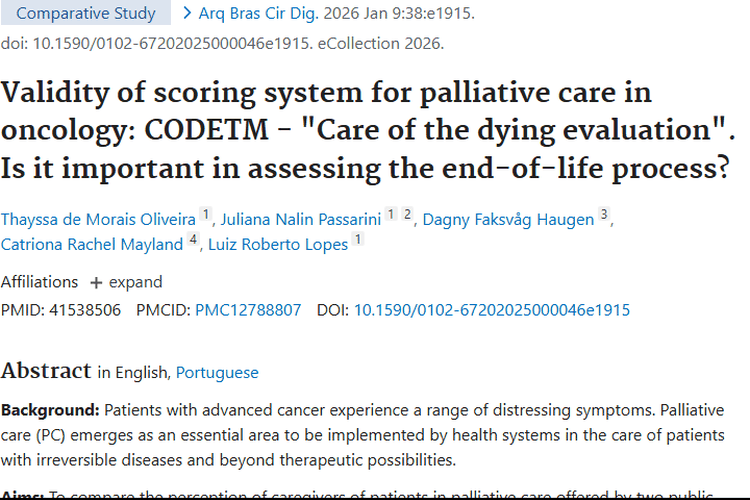Image resolution: width=750 pixels, height=500 pixels.
Task: Click affiliation superscript 3 after Haugen
Action: click(x=604, y=214)
